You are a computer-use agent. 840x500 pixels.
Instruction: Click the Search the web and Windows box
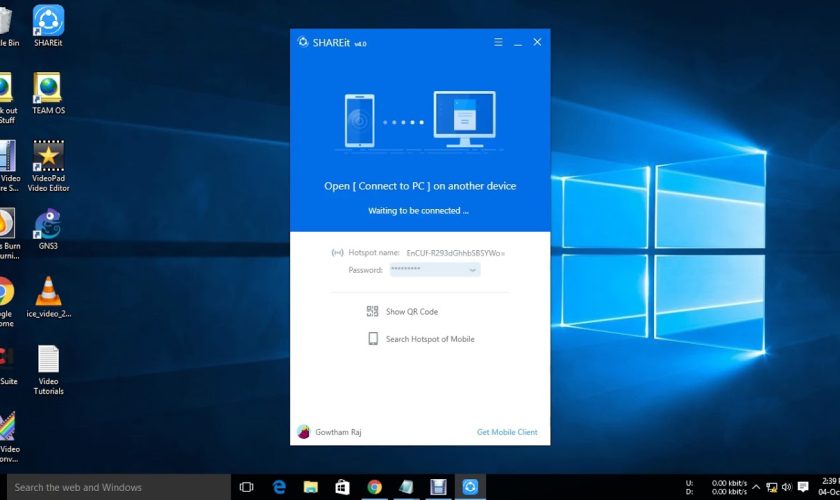click(x=118, y=487)
